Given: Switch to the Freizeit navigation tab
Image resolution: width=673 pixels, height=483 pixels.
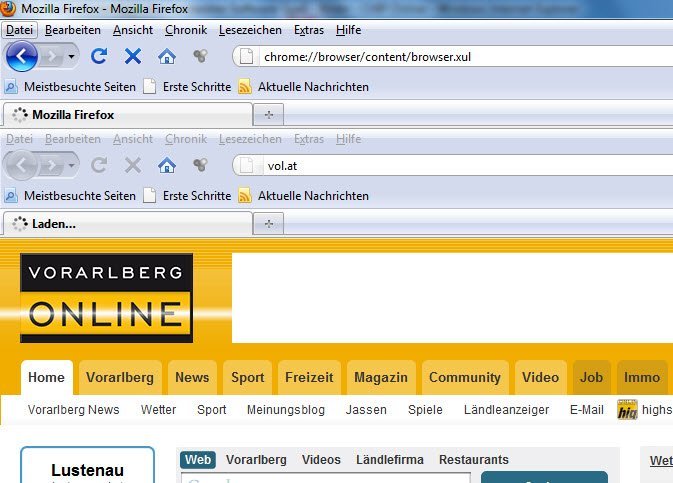Looking at the screenshot, I should click(309, 377).
